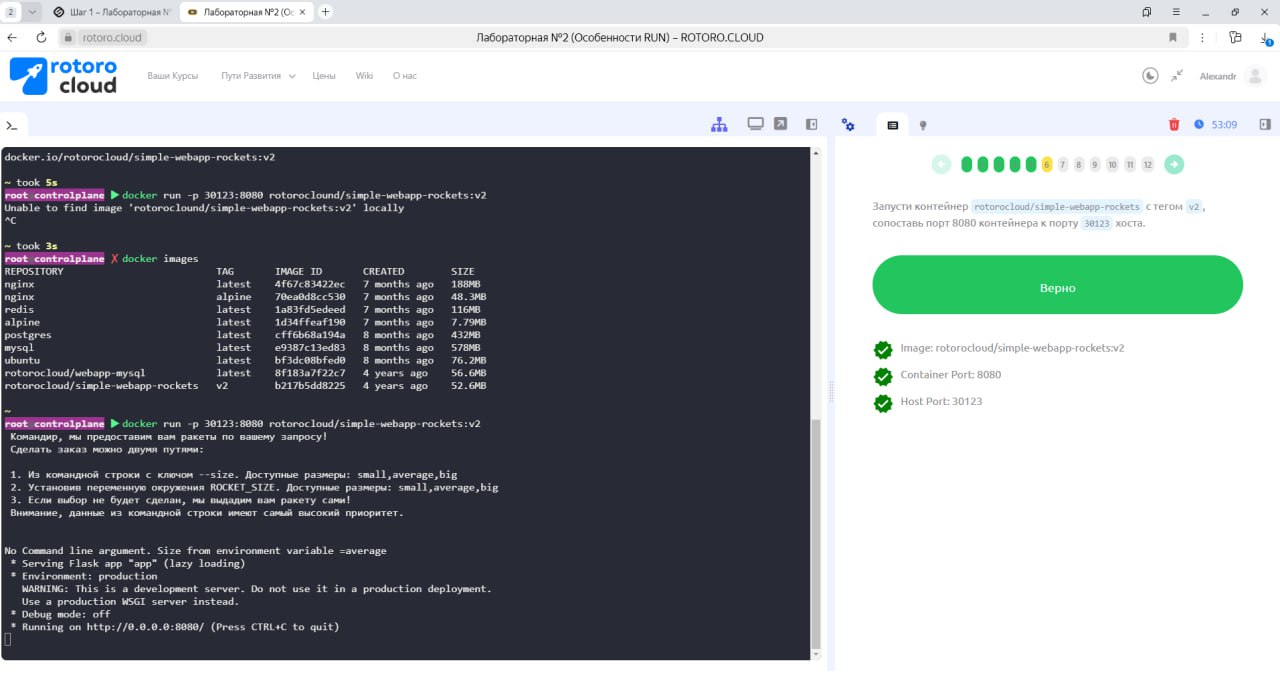1280x687 pixels.
Task: Bookmark page with address bar bookmark icon
Action: (x=1173, y=37)
